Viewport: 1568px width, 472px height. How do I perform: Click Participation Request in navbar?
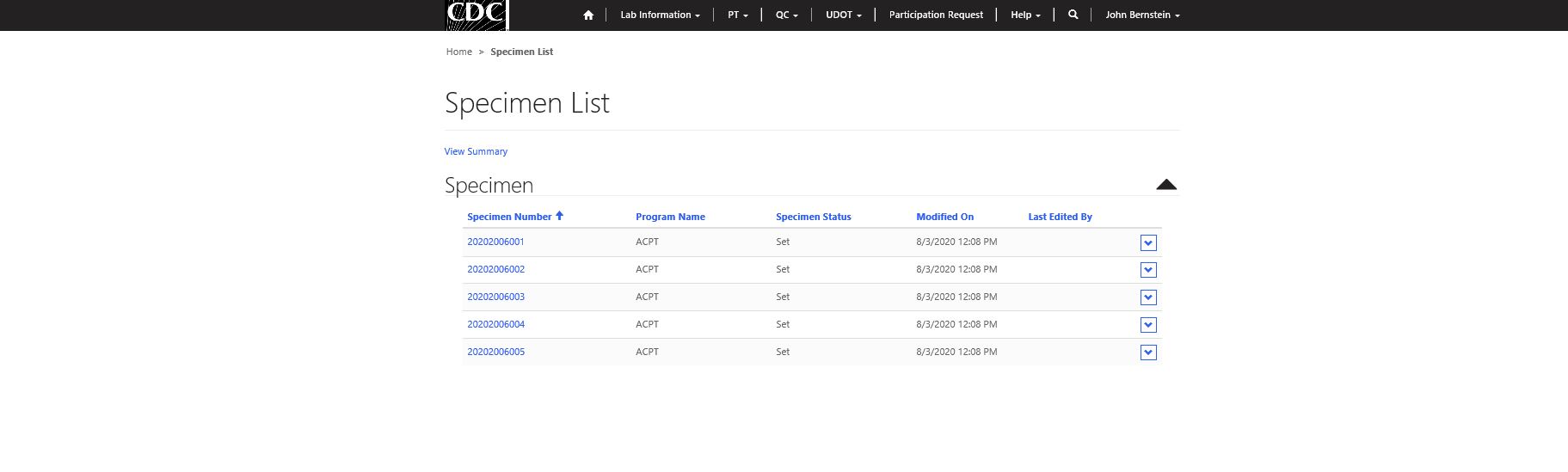click(936, 15)
